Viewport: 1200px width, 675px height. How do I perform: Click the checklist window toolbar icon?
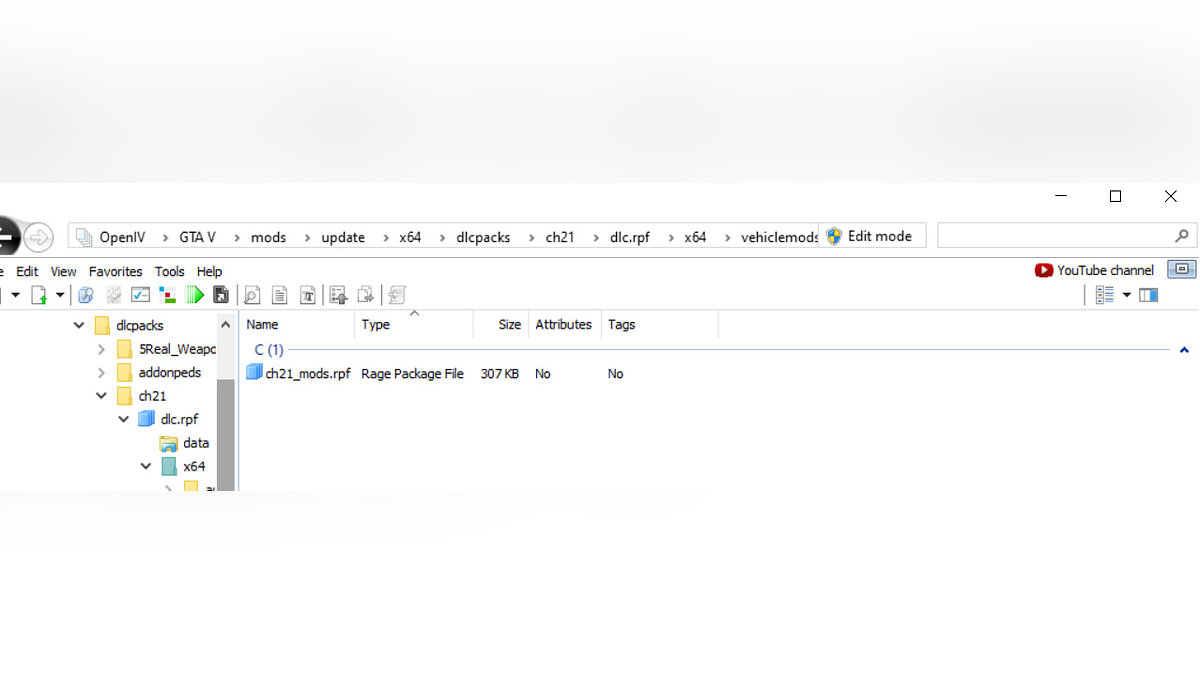coord(141,295)
